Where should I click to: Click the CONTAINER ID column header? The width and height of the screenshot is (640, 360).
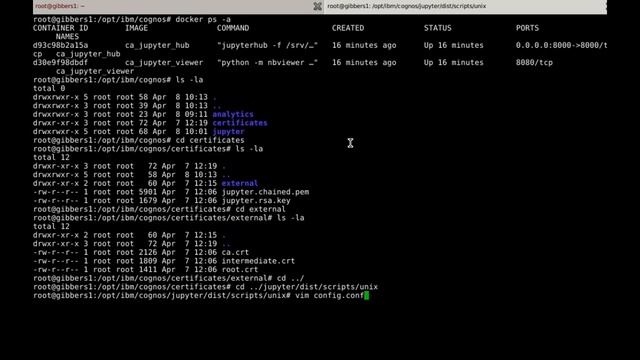pyautogui.click(x=60, y=28)
